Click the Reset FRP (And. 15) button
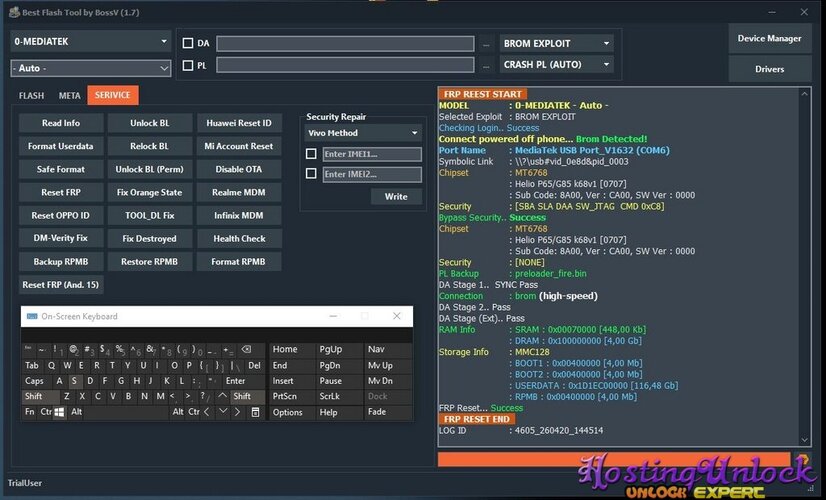Image resolution: width=826 pixels, height=500 pixels. tap(61, 285)
